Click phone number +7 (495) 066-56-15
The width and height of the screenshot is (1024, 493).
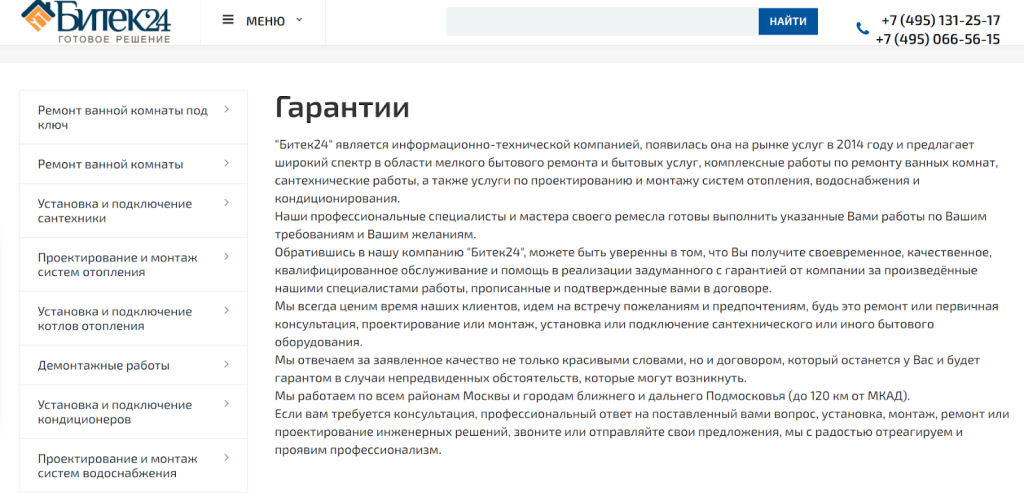pyautogui.click(x=937, y=39)
